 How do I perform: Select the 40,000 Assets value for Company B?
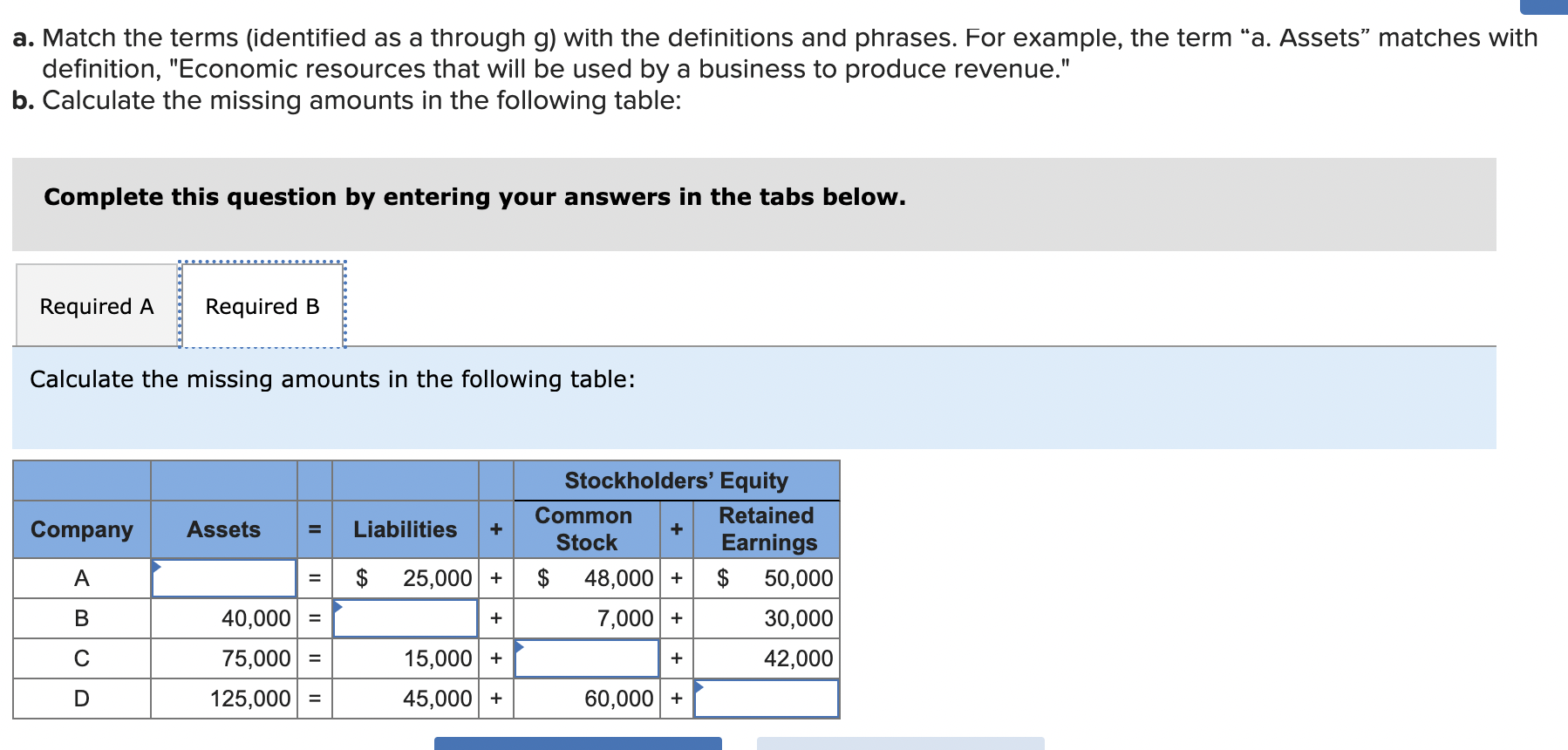tap(255, 618)
